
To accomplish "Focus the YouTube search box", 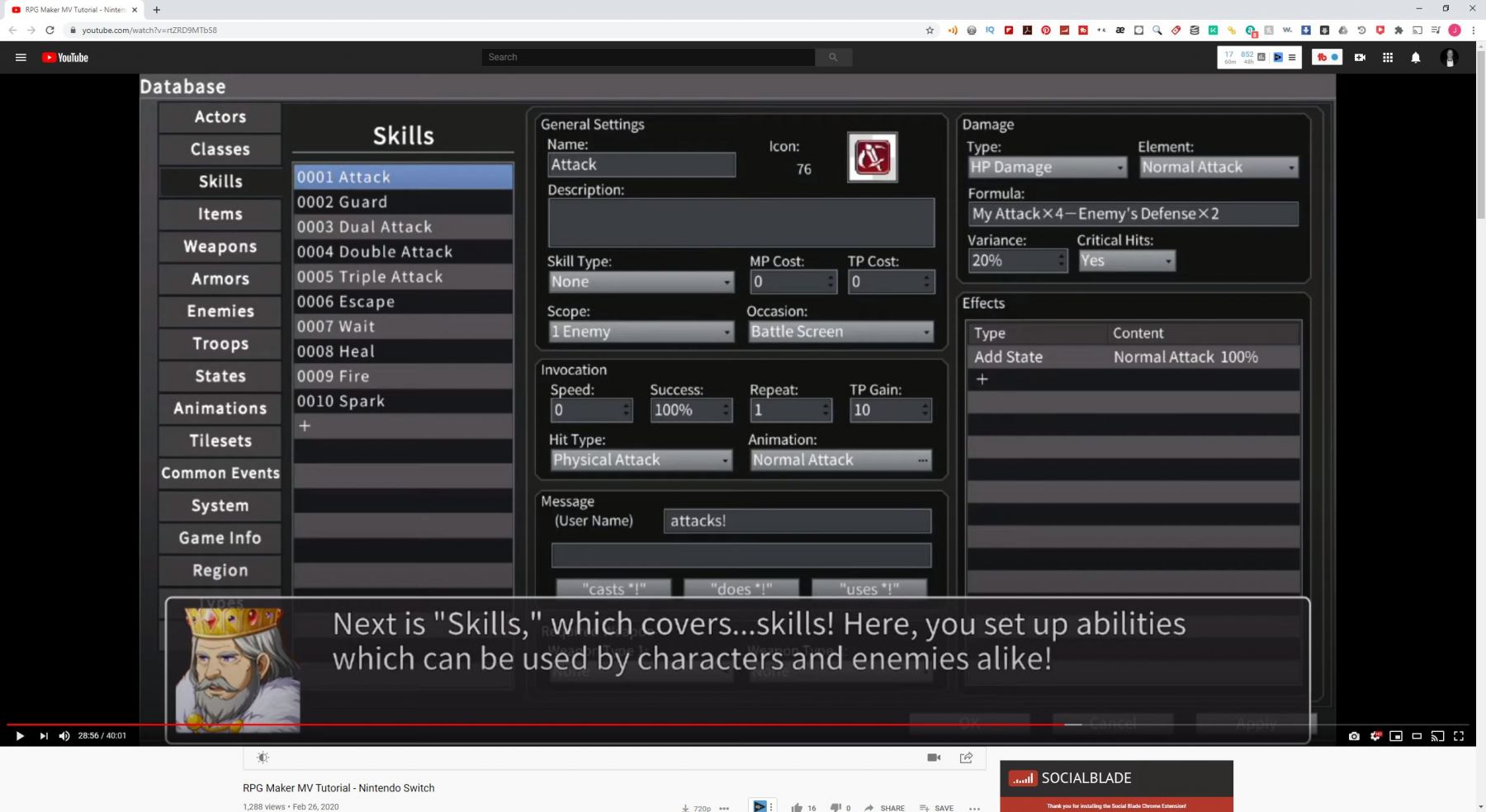I will point(649,57).
